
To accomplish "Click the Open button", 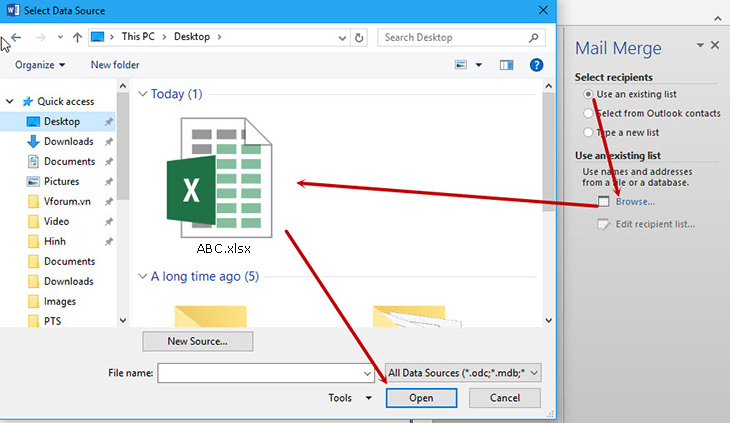I will tap(421, 398).
